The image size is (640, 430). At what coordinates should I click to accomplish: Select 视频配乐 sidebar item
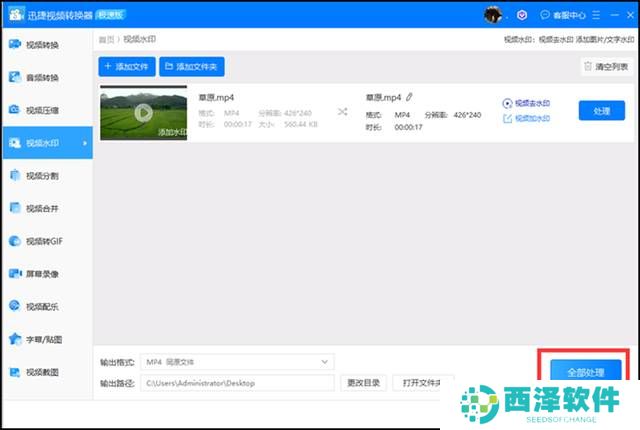[x=47, y=306]
